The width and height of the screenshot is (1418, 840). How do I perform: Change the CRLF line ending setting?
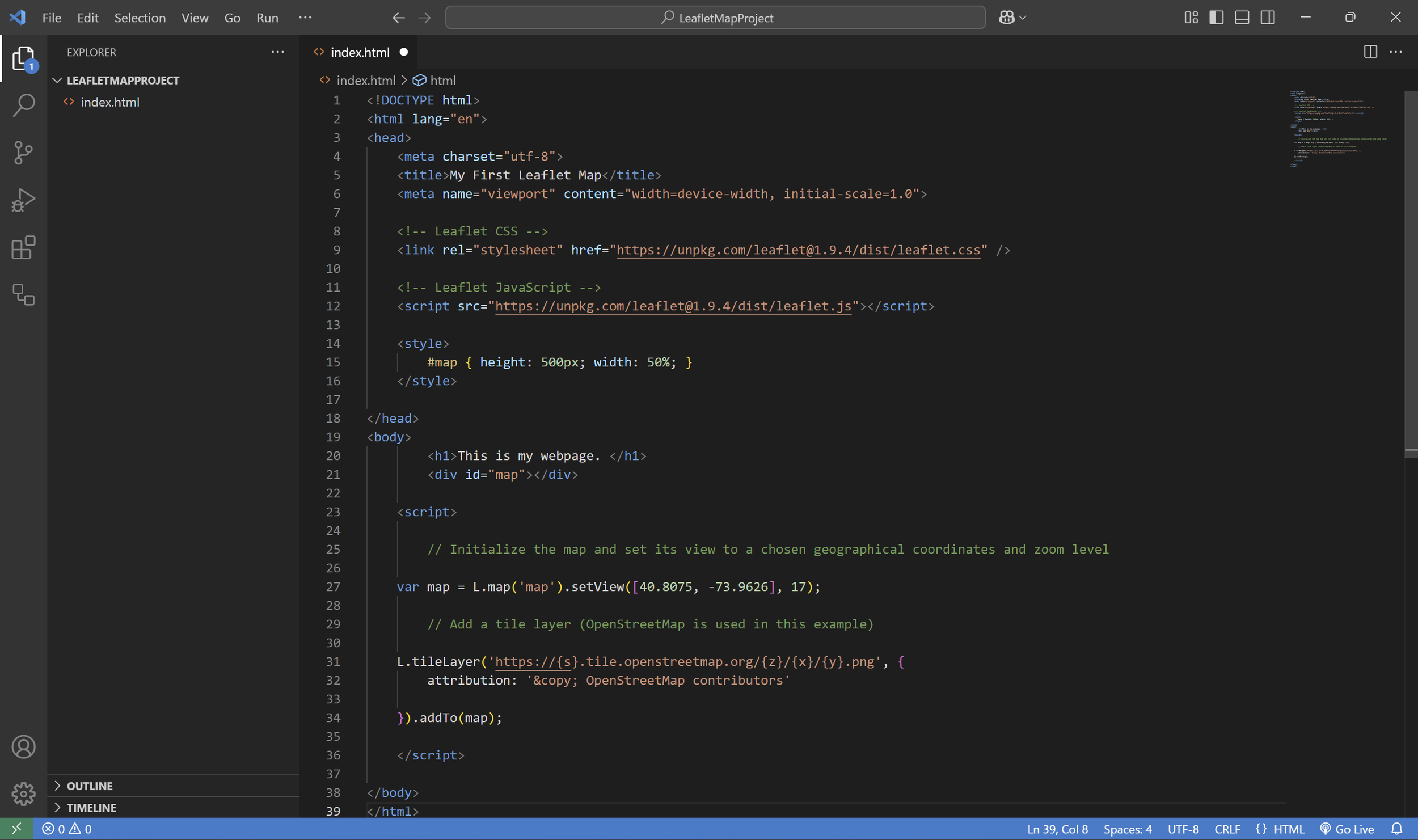1227,829
